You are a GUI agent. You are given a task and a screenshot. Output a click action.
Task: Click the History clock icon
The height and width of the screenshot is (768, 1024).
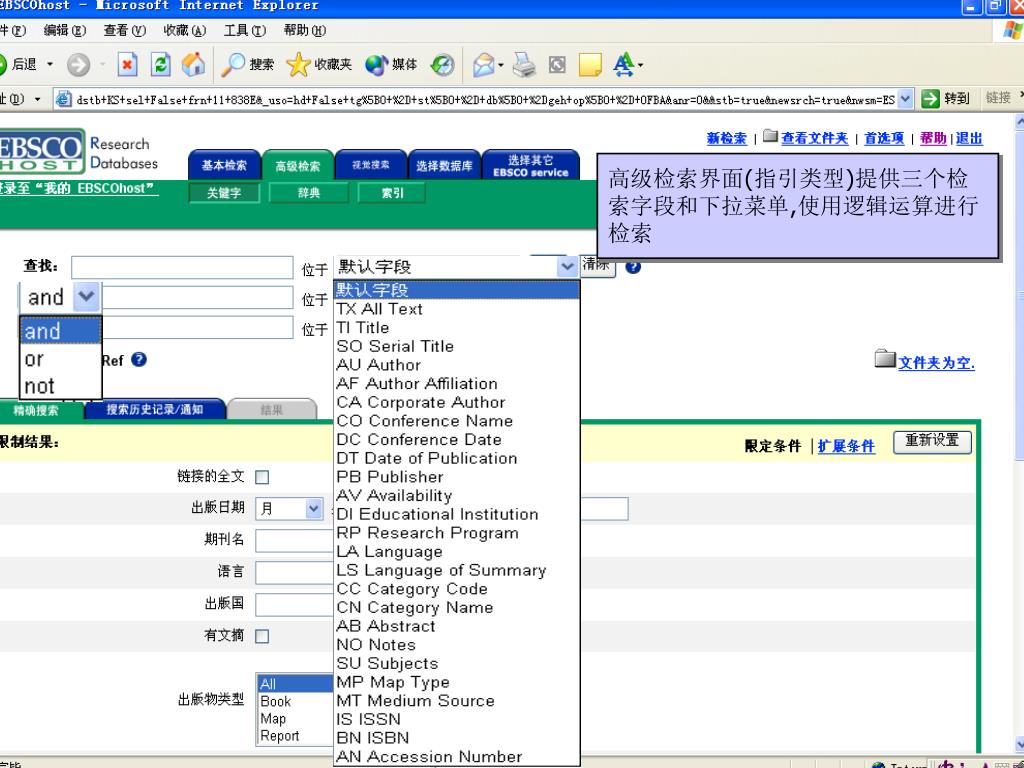443,65
